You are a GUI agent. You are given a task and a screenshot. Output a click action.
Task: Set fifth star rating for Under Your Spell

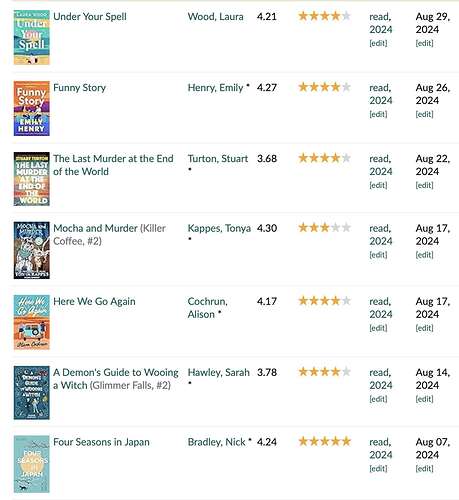346,16
